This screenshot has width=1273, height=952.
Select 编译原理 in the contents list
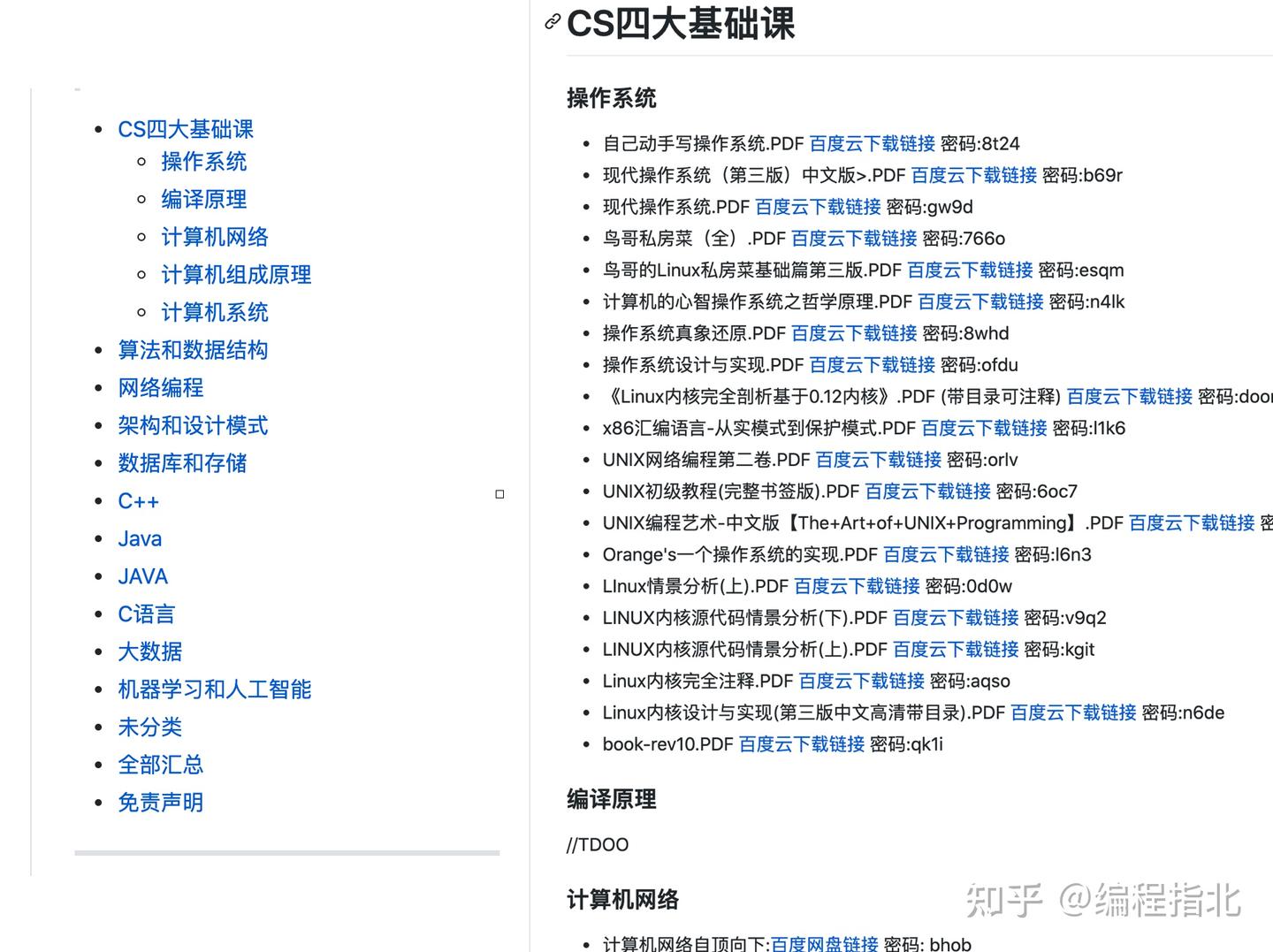click(x=204, y=200)
